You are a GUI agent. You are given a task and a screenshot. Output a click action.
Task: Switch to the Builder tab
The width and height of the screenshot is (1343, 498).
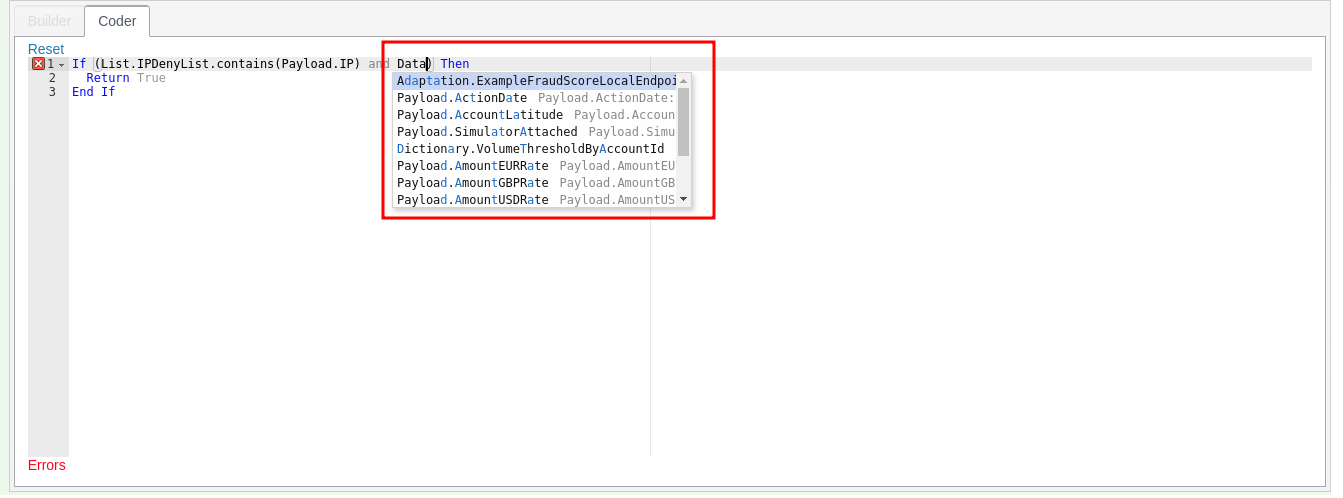pyautogui.click(x=49, y=21)
